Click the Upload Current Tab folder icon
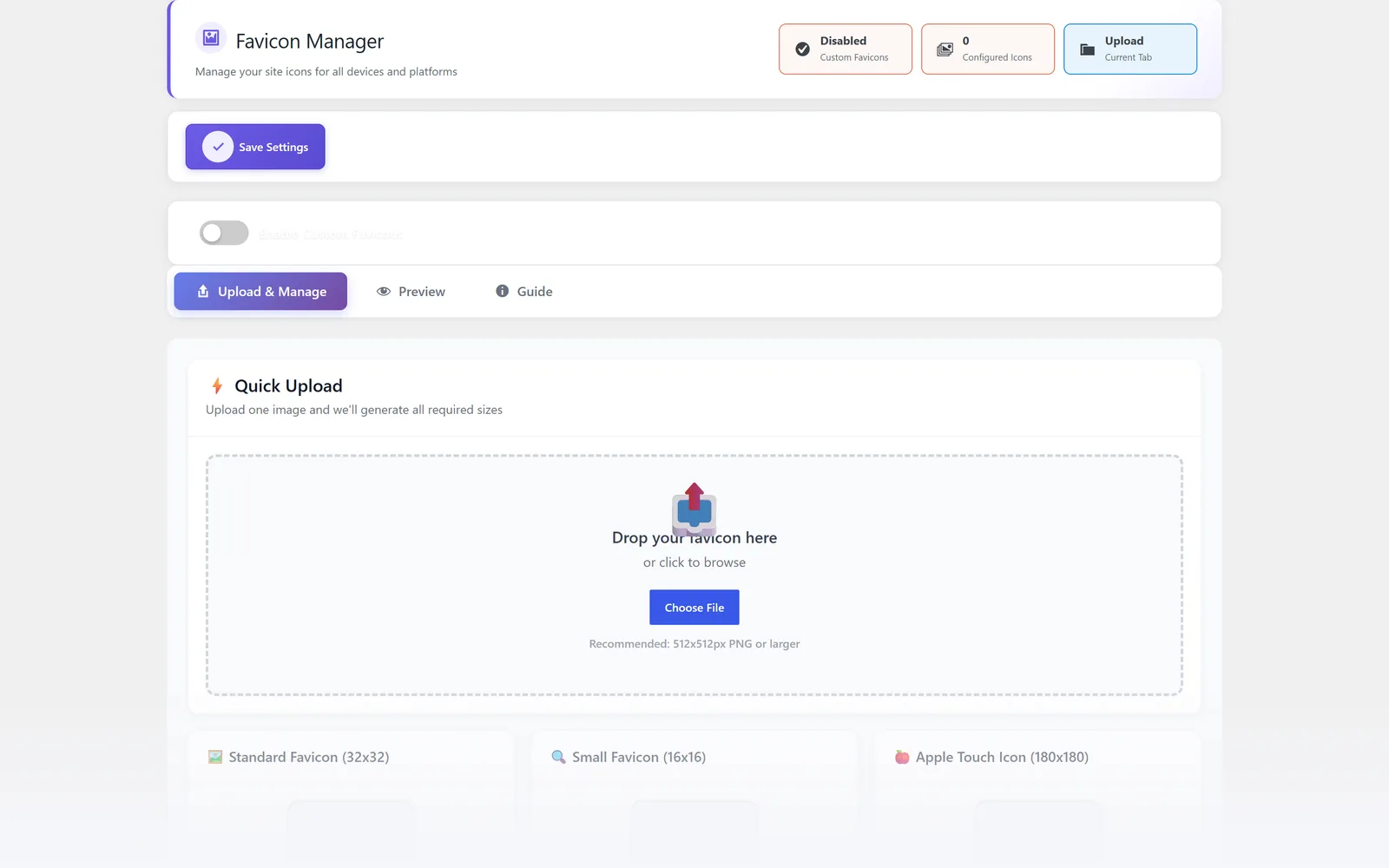The height and width of the screenshot is (868, 1389). pos(1087,49)
